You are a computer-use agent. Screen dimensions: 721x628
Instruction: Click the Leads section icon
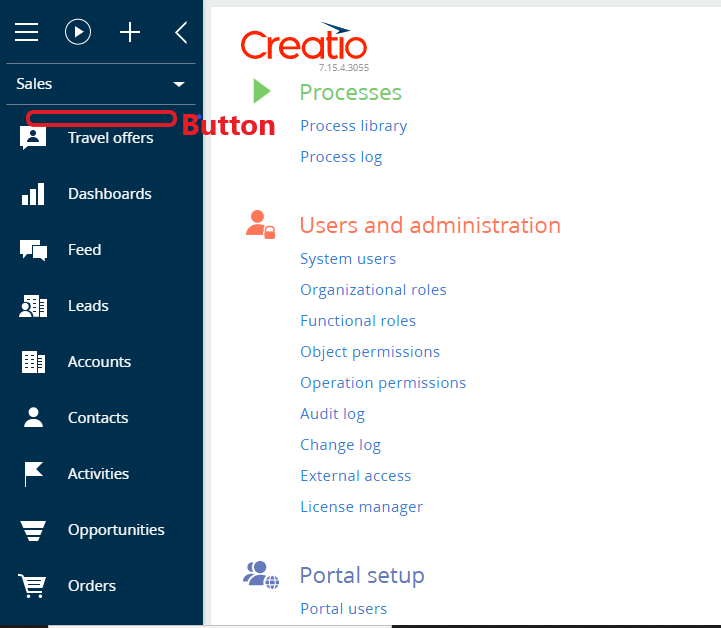click(33, 306)
